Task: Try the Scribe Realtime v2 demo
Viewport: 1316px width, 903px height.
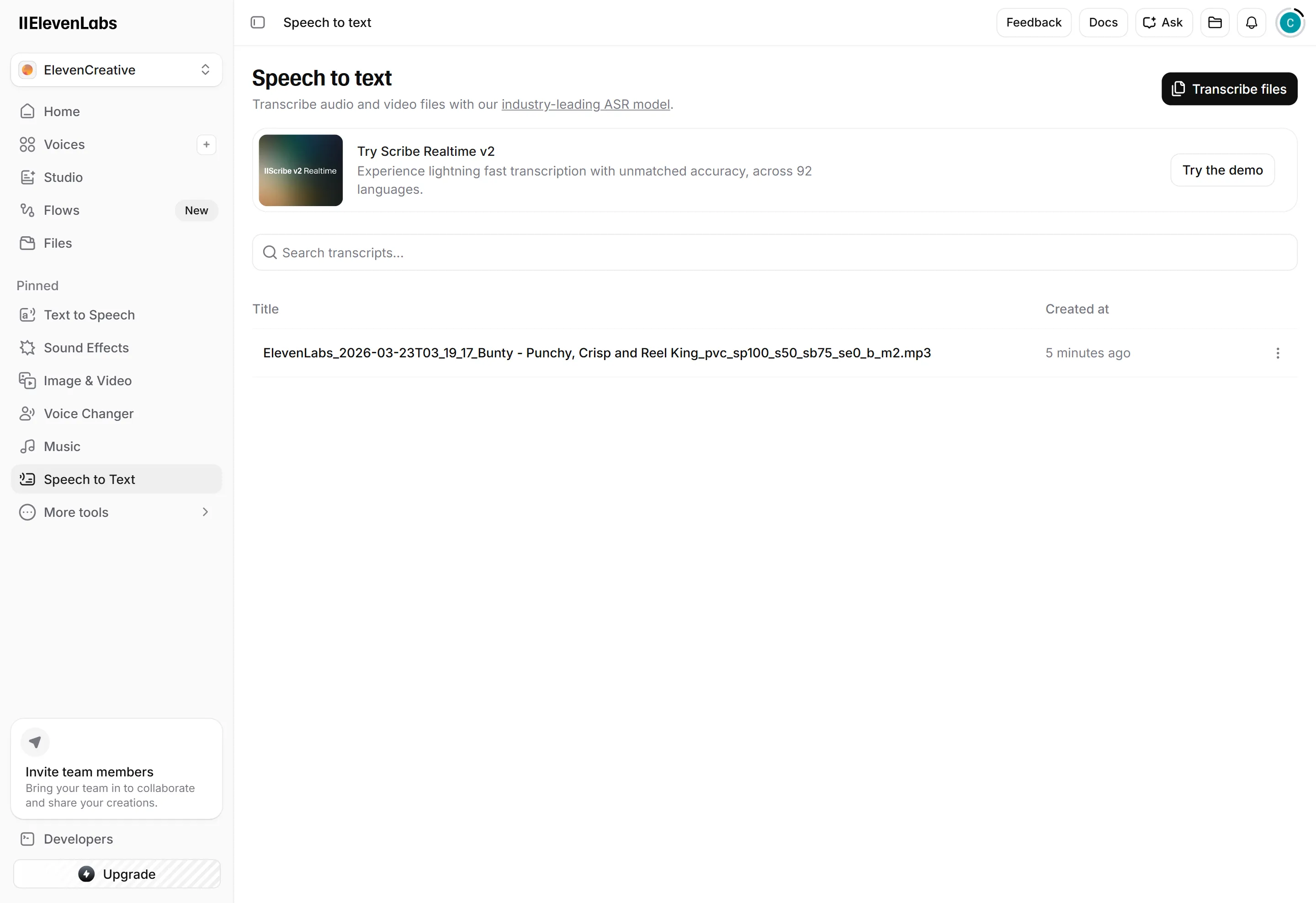Action: (x=1223, y=170)
